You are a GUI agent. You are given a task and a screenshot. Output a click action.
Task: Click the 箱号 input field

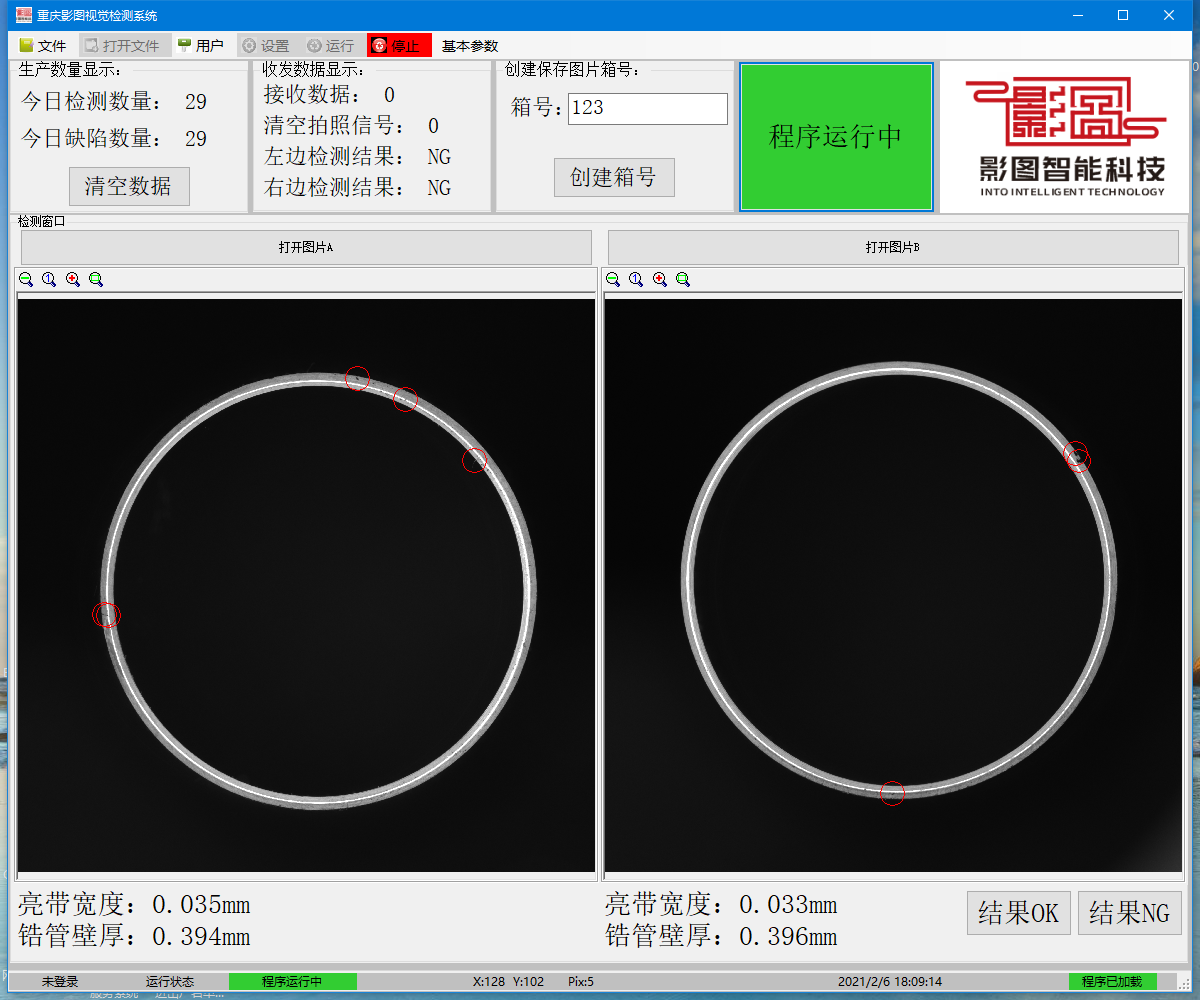point(647,109)
